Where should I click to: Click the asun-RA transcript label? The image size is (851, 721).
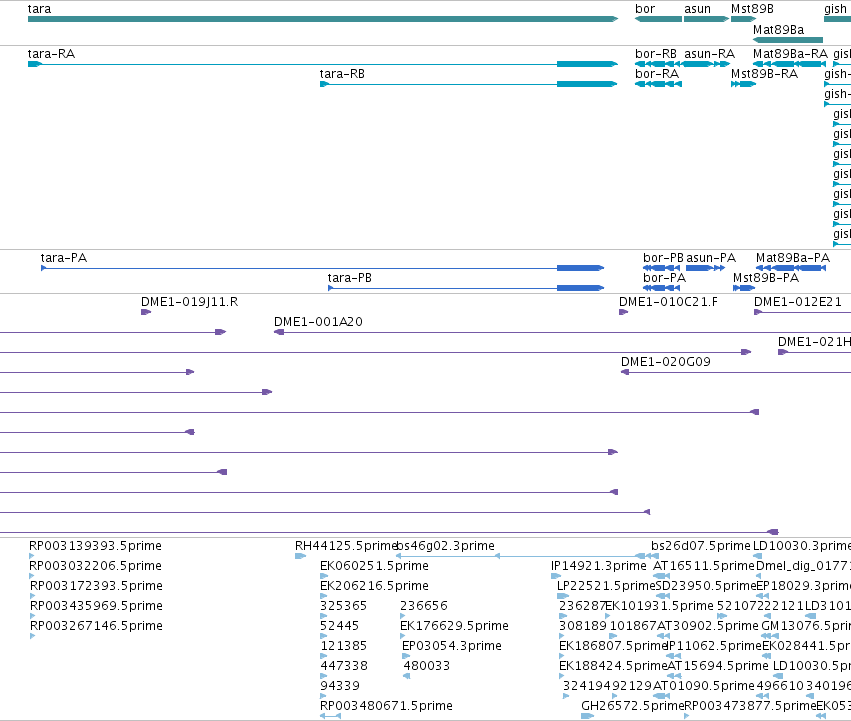(x=709, y=54)
